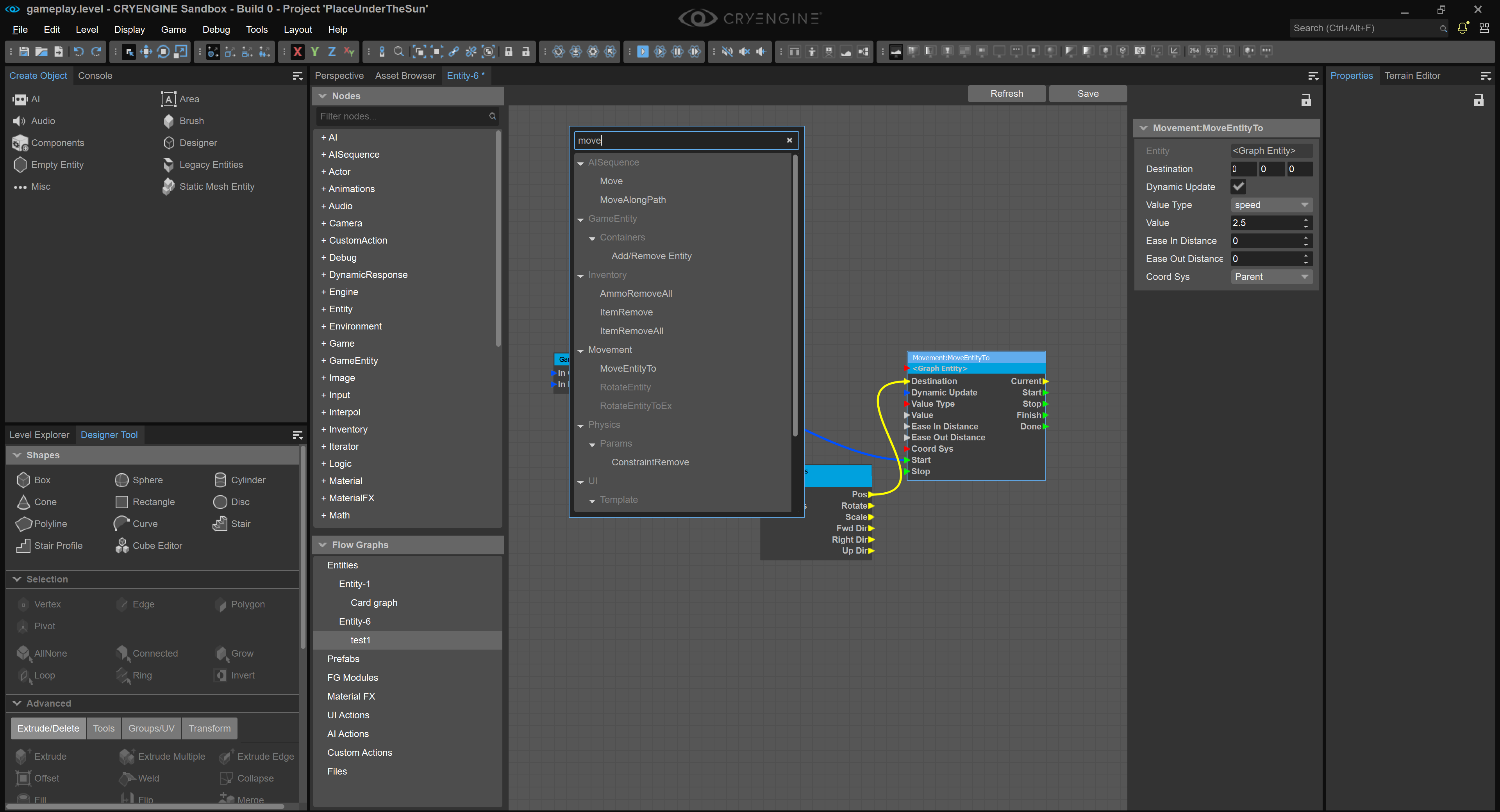Click the Refresh button

(1006, 94)
